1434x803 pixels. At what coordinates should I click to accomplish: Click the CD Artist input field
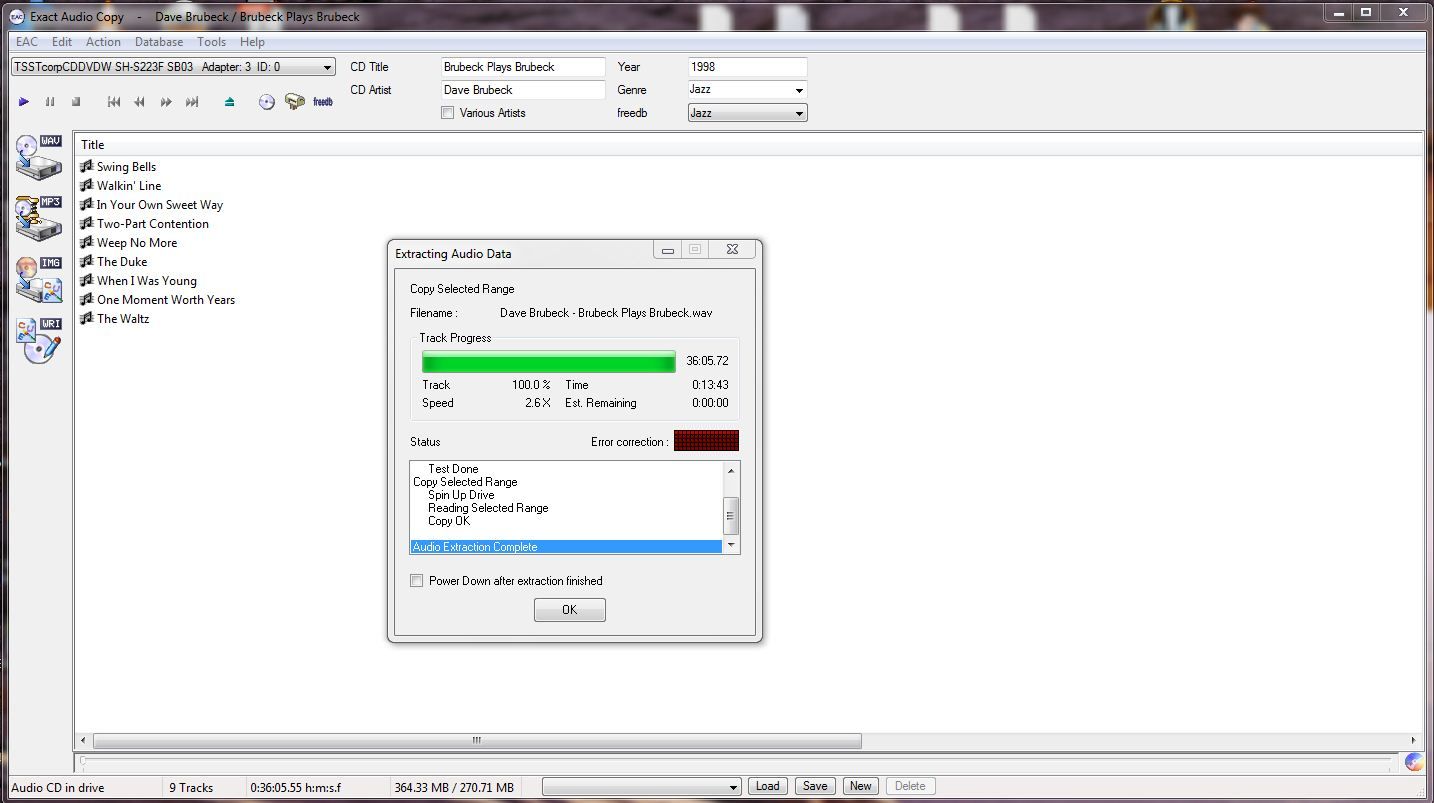tap(524, 90)
